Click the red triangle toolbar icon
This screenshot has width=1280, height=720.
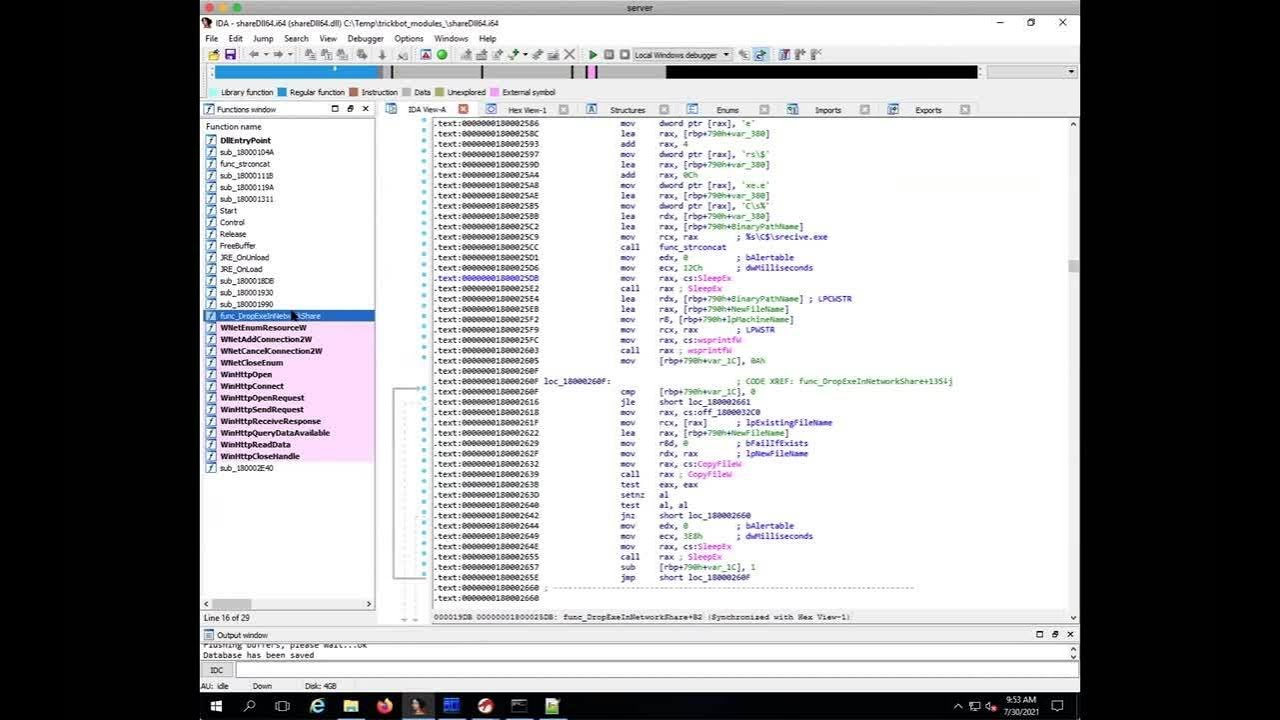click(x=425, y=54)
